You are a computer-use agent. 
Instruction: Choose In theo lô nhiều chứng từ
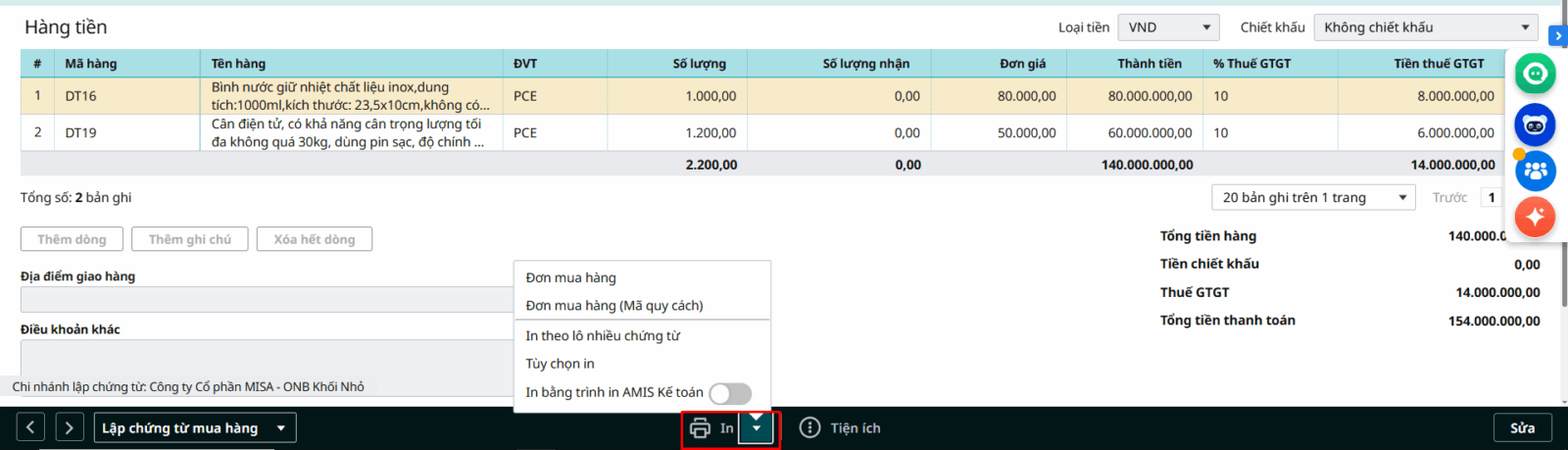(x=602, y=336)
